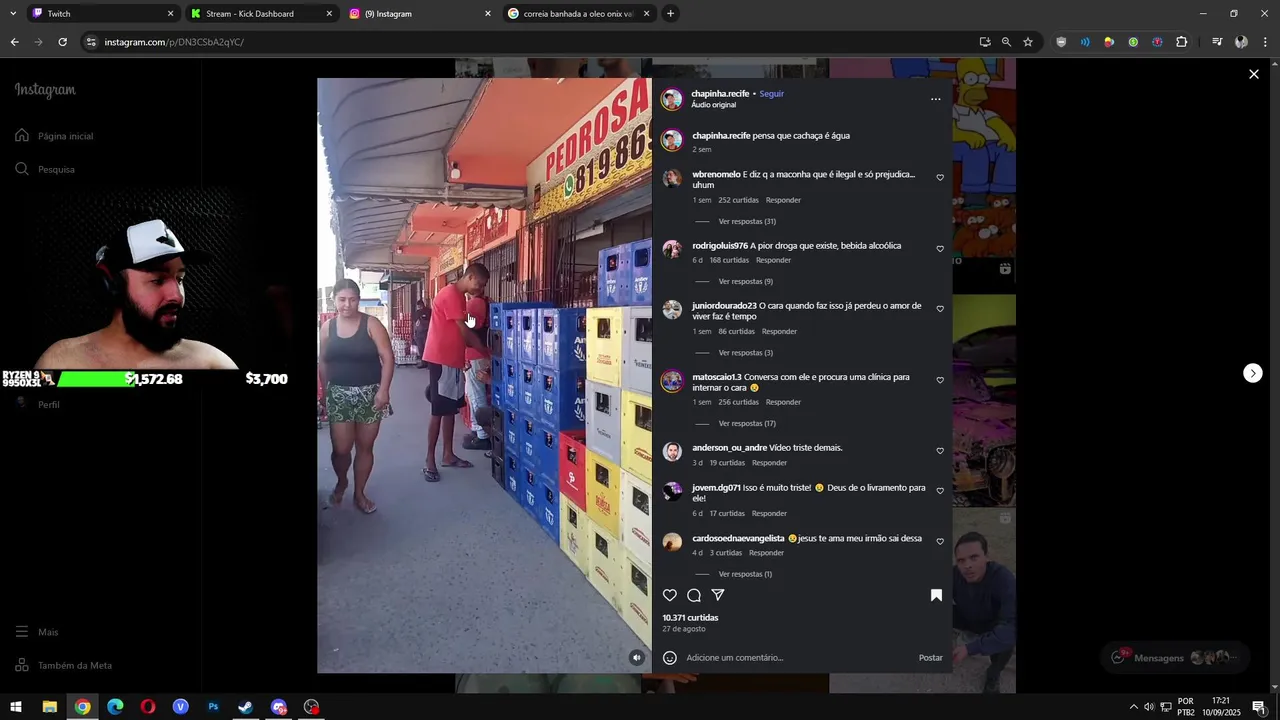This screenshot has height=720, width=1280.
Task: Open the tab search dropdown arrow
Action: point(13,14)
